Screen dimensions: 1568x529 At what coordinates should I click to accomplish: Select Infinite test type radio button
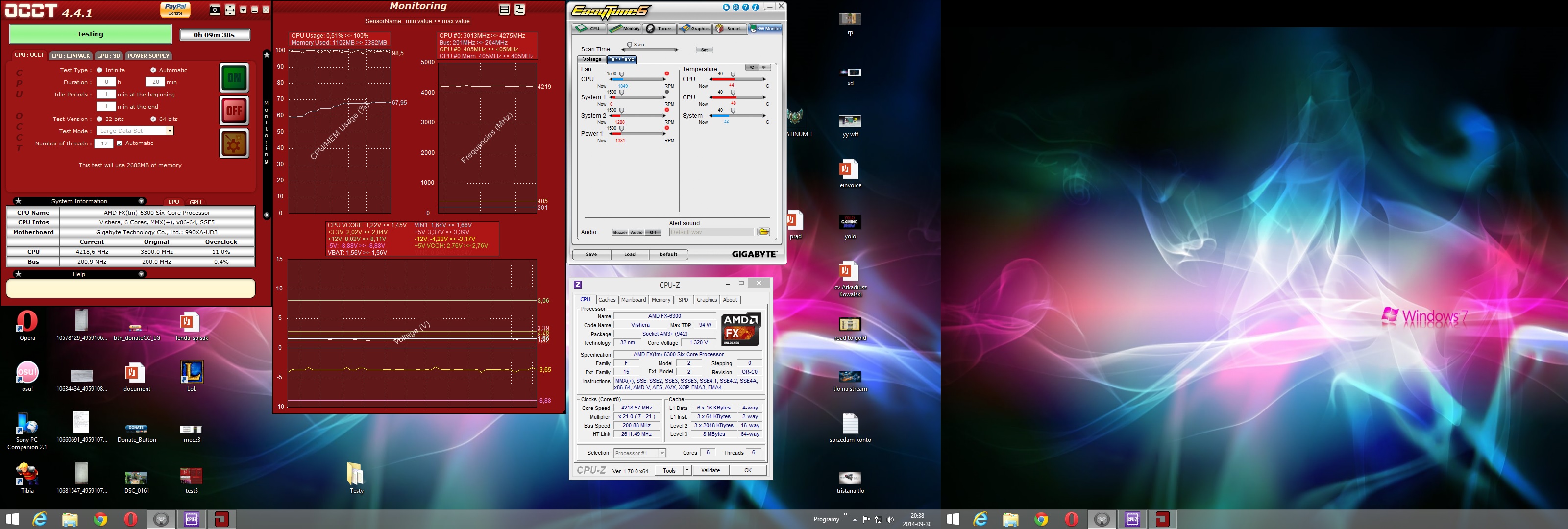tap(100, 70)
